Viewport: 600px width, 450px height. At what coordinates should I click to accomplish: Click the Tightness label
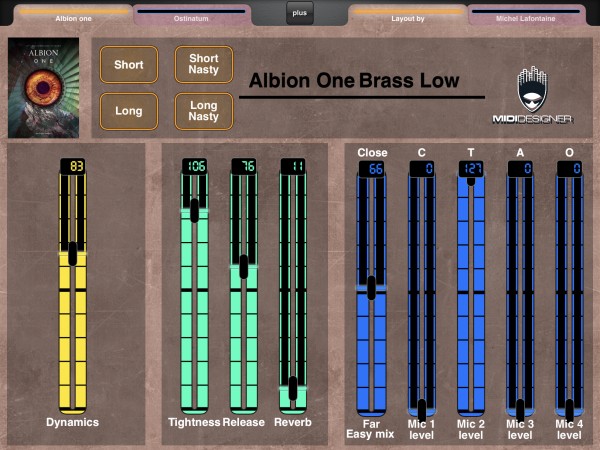coord(194,422)
